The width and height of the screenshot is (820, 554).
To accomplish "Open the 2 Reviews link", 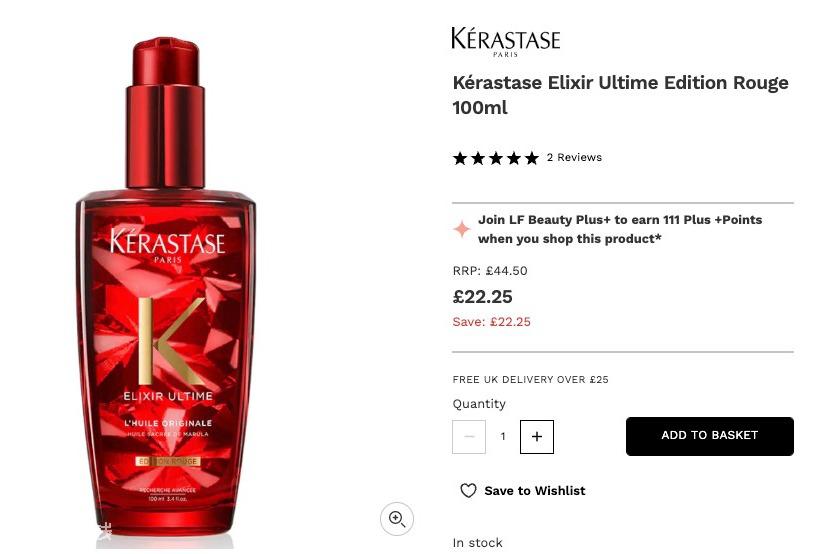I will click(574, 157).
